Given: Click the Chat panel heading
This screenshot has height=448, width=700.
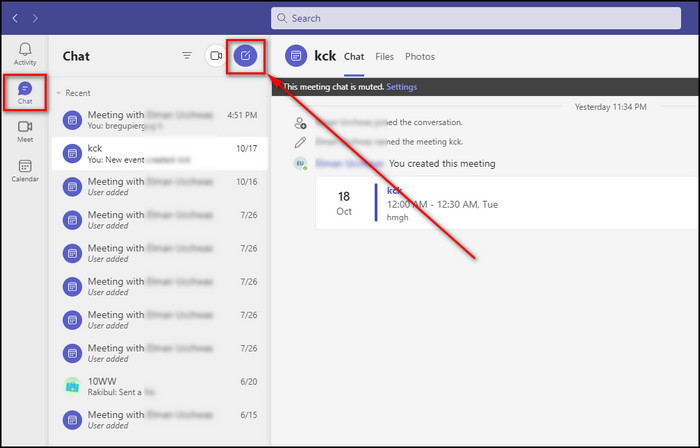Looking at the screenshot, I should point(76,56).
